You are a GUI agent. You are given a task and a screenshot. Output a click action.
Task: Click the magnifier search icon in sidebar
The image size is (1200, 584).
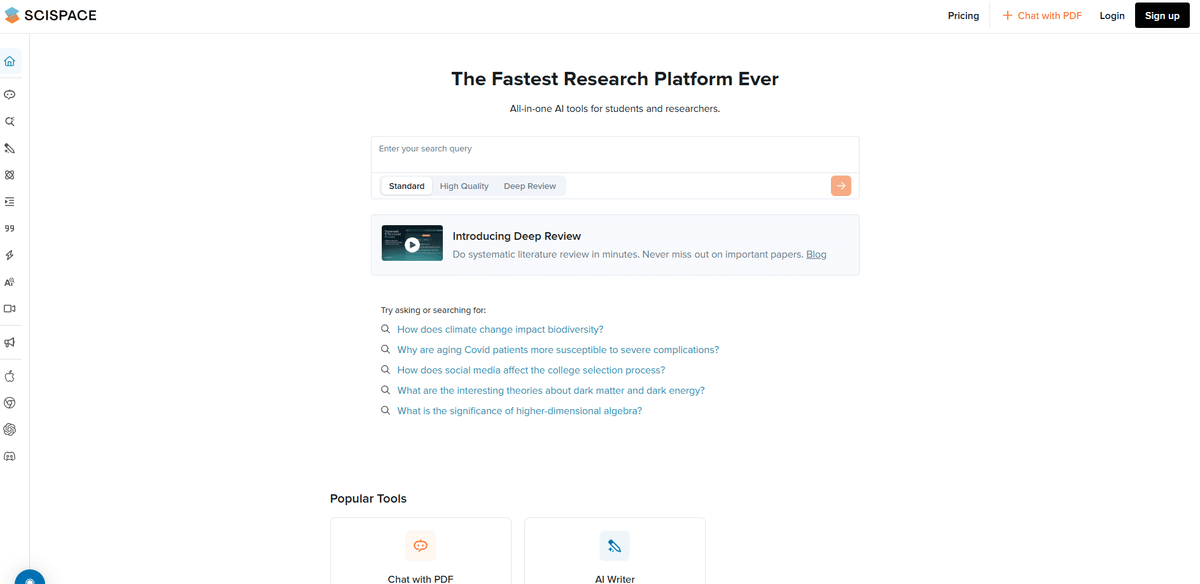[10, 121]
